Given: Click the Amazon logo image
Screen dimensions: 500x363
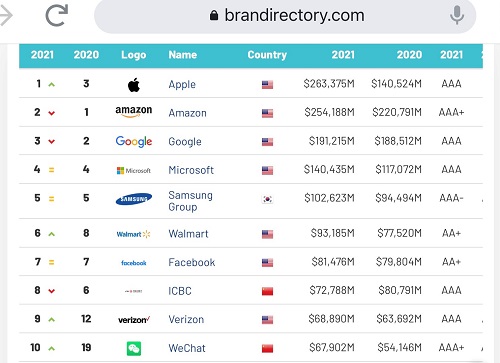Looking at the screenshot, I should [x=134, y=111].
